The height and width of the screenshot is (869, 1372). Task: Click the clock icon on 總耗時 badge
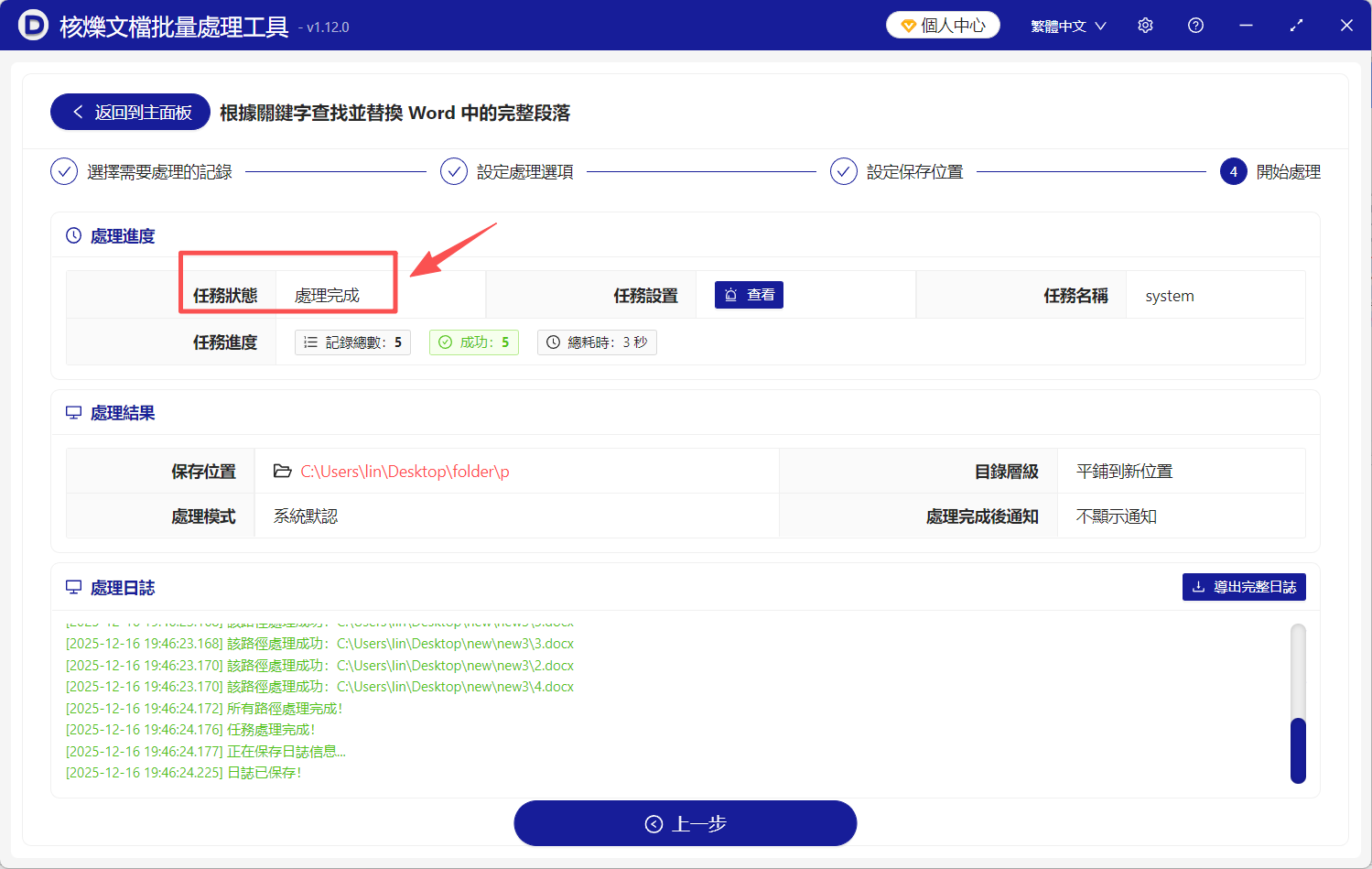click(x=554, y=342)
